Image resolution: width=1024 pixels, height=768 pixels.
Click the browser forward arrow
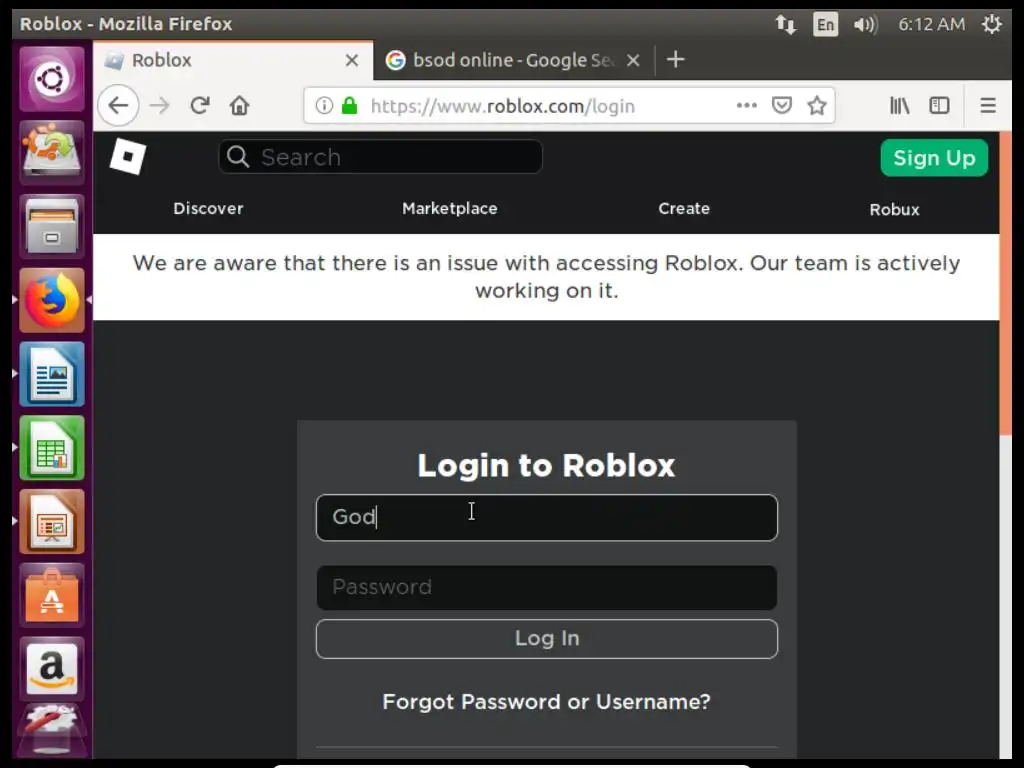tap(159, 105)
